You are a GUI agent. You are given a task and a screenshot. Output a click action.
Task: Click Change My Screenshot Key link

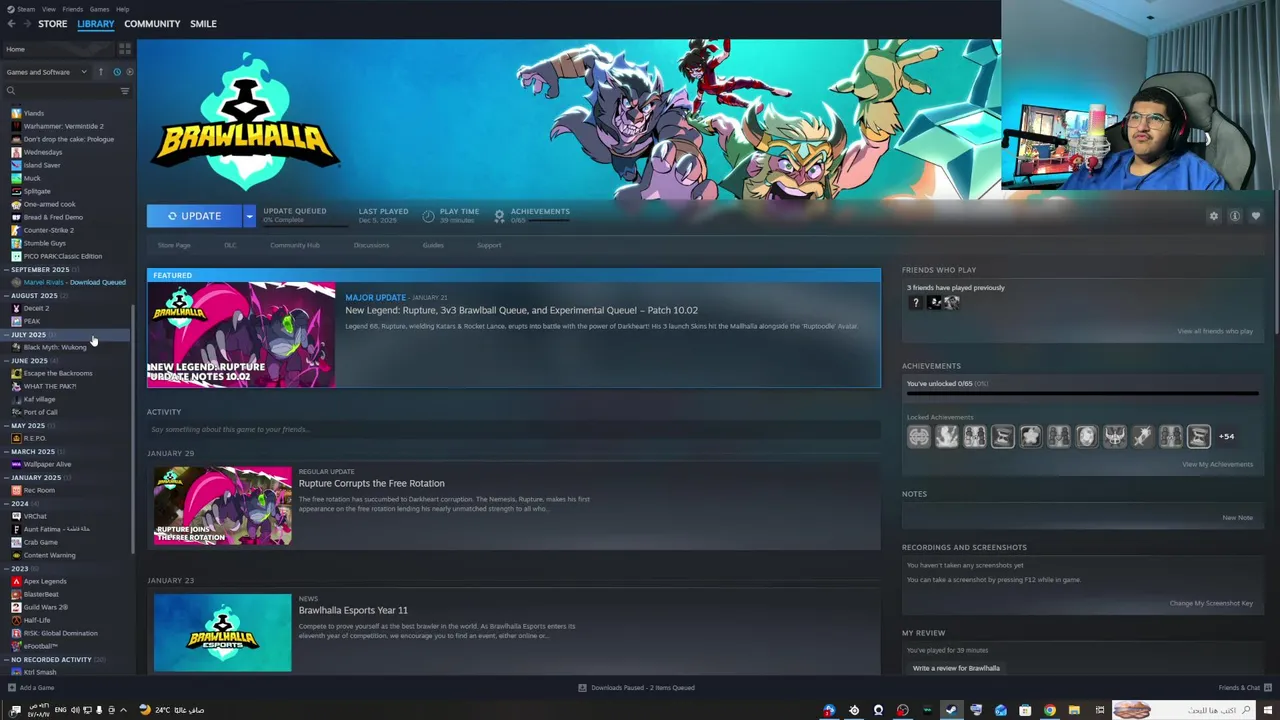coord(1211,603)
